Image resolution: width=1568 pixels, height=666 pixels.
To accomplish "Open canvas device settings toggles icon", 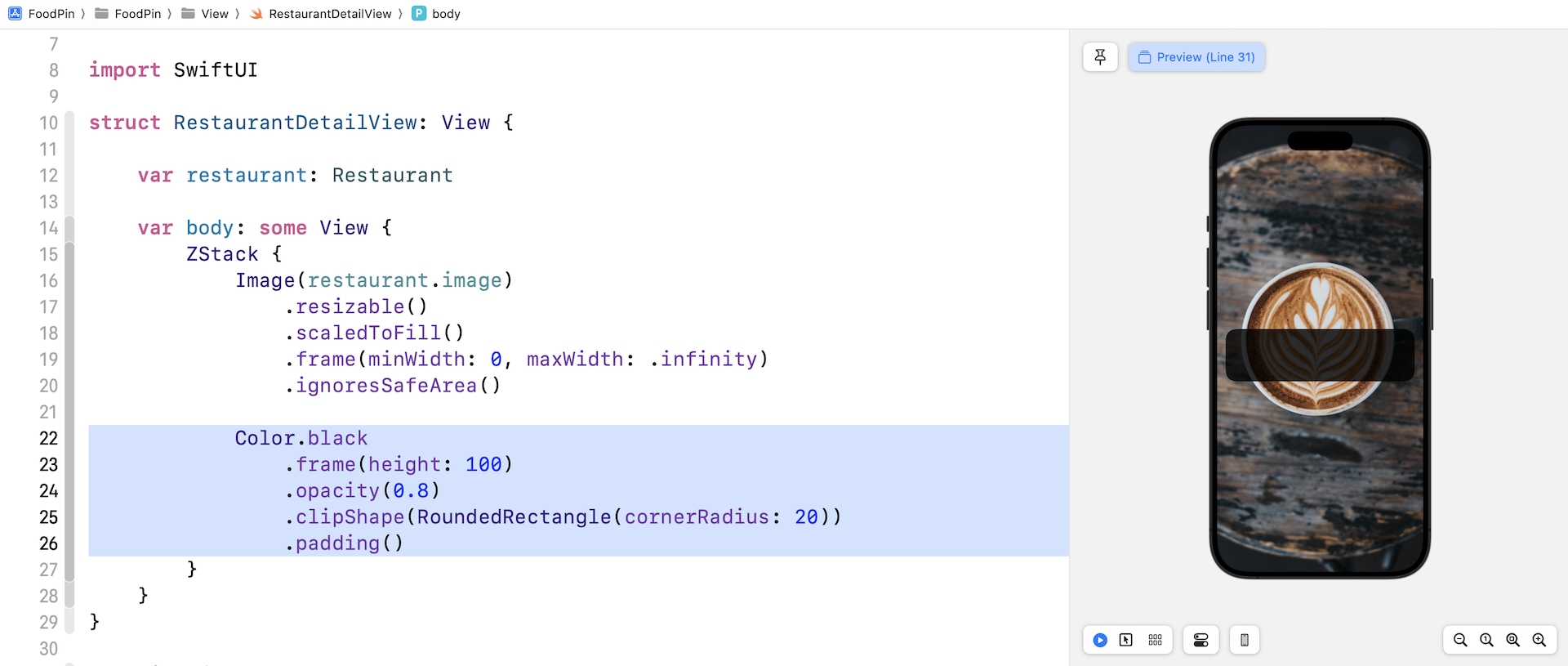I will (1200, 640).
